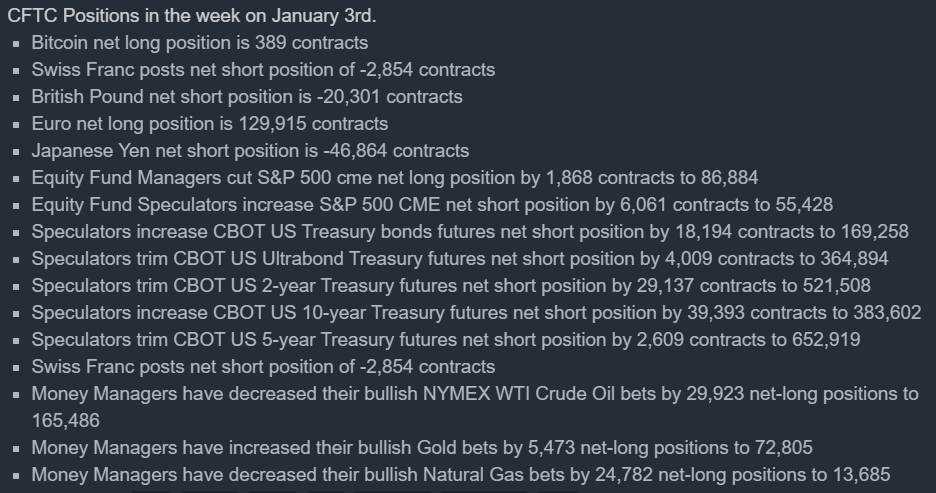Select the Japanese Yen net short line
The height and width of the screenshot is (493, 936).
click(x=249, y=151)
